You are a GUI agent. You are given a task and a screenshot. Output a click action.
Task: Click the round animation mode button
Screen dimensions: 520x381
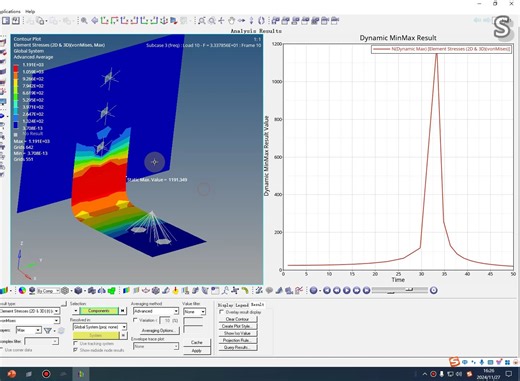click(313, 290)
